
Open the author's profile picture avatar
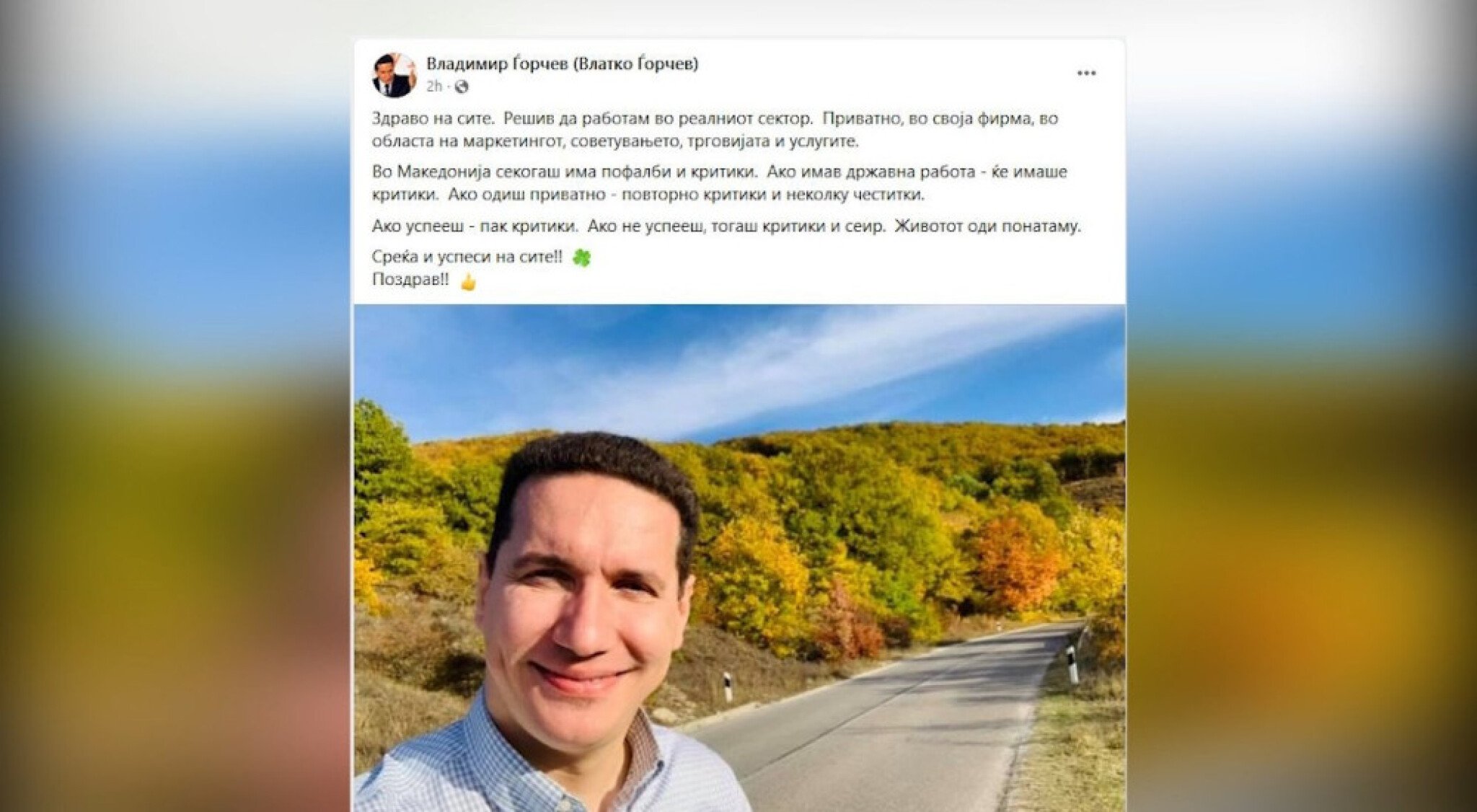pos(394,75)
